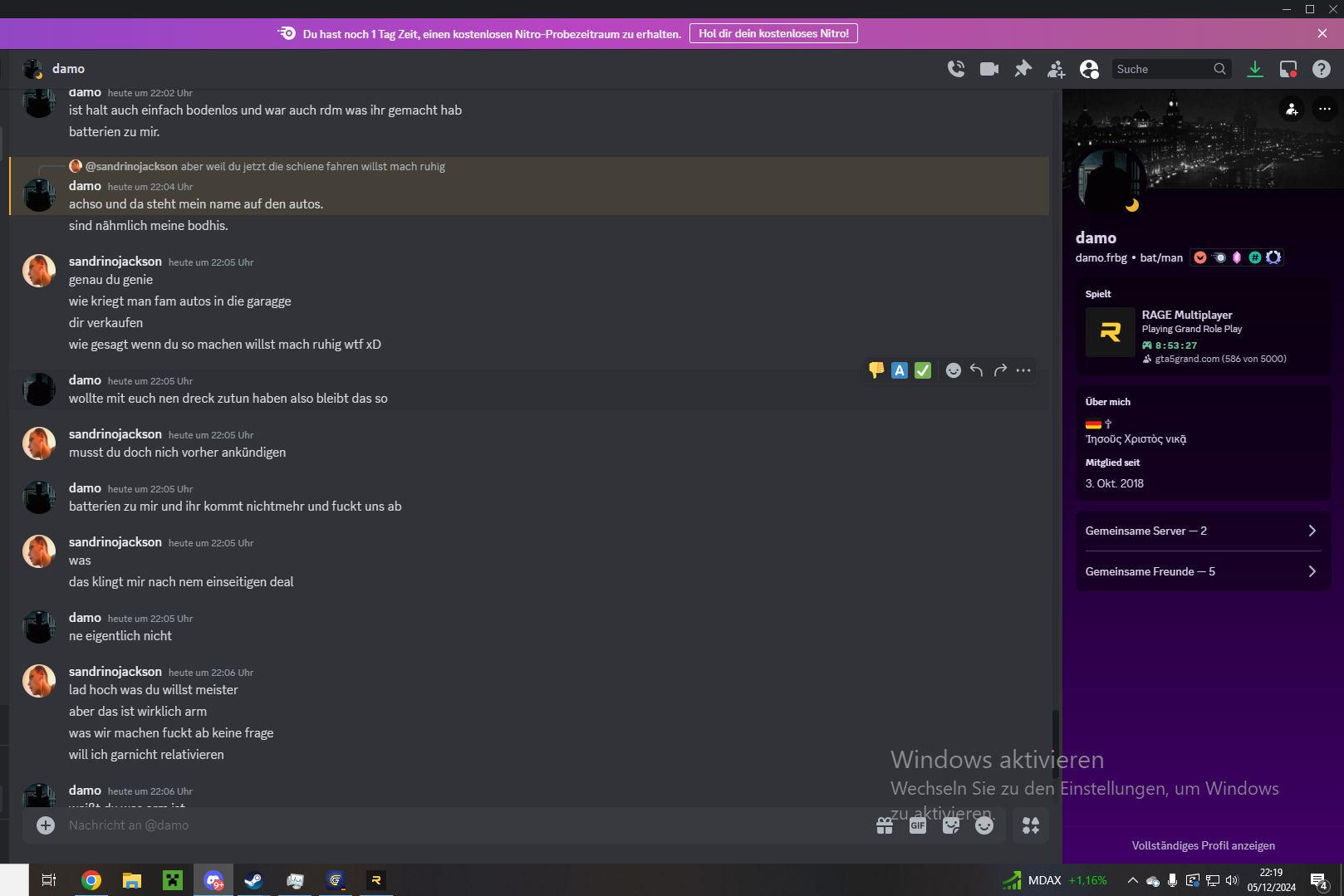This screenshot has height=896, width=1344.
Task: Reply to the hovered damo message
Action: [x=977, y=370]
